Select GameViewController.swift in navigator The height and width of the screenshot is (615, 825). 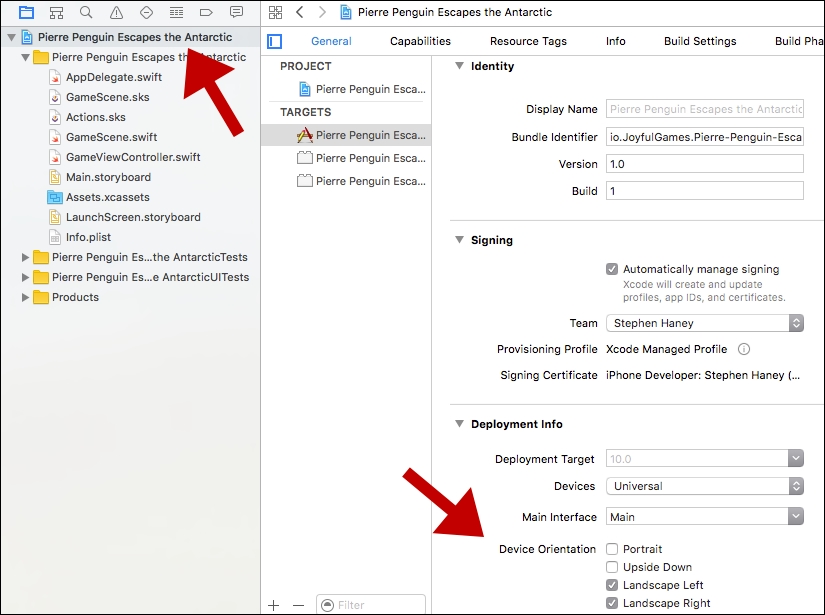tap(133, 157)
